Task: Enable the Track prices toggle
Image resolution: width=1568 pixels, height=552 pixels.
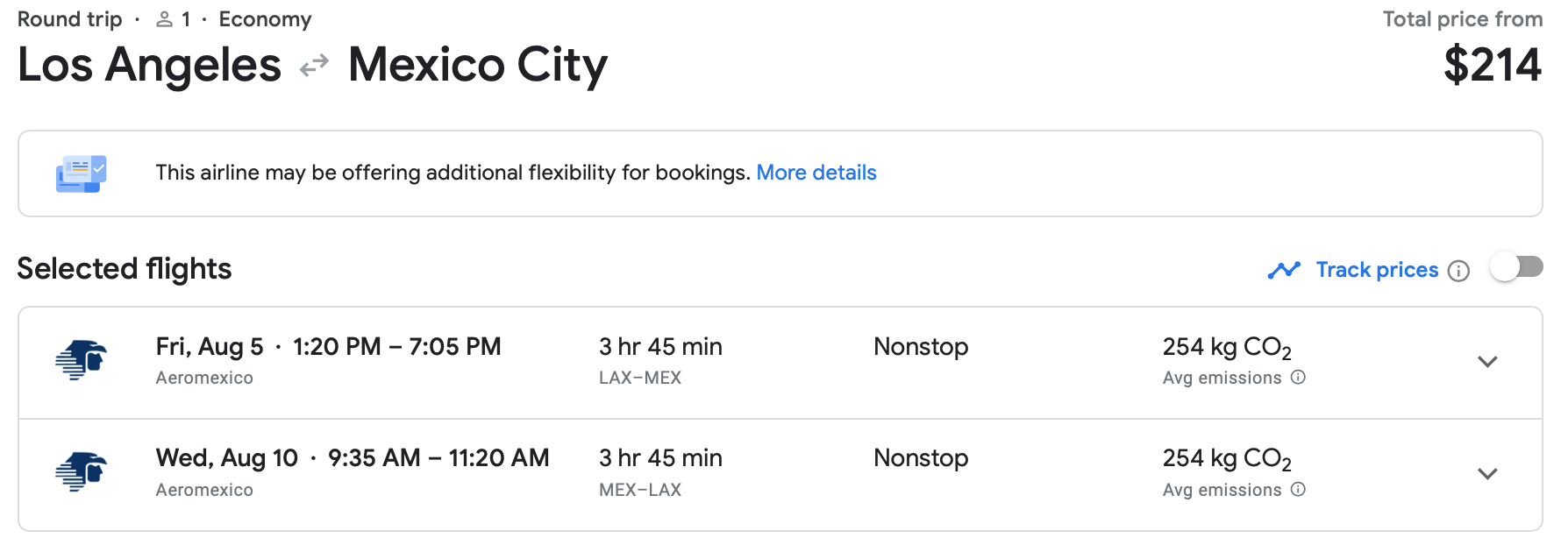Action: (x=1516, y=268)
